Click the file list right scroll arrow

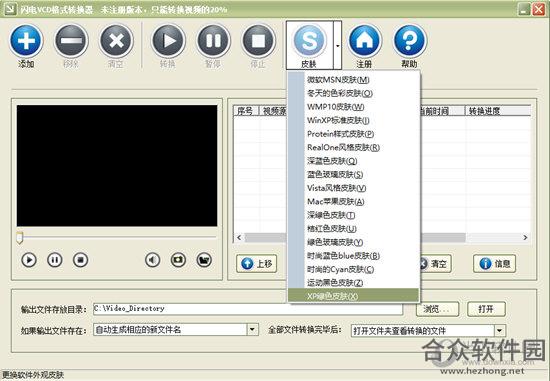pos(525,238)
